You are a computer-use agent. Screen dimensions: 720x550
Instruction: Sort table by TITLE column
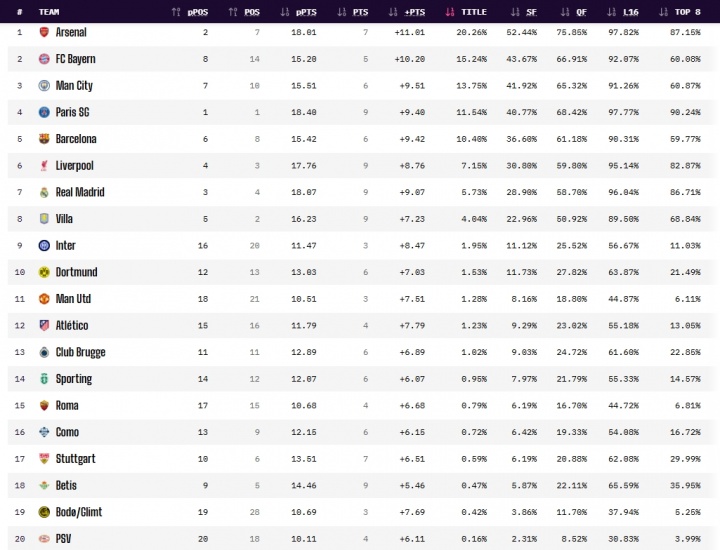(x=466, y=12)
